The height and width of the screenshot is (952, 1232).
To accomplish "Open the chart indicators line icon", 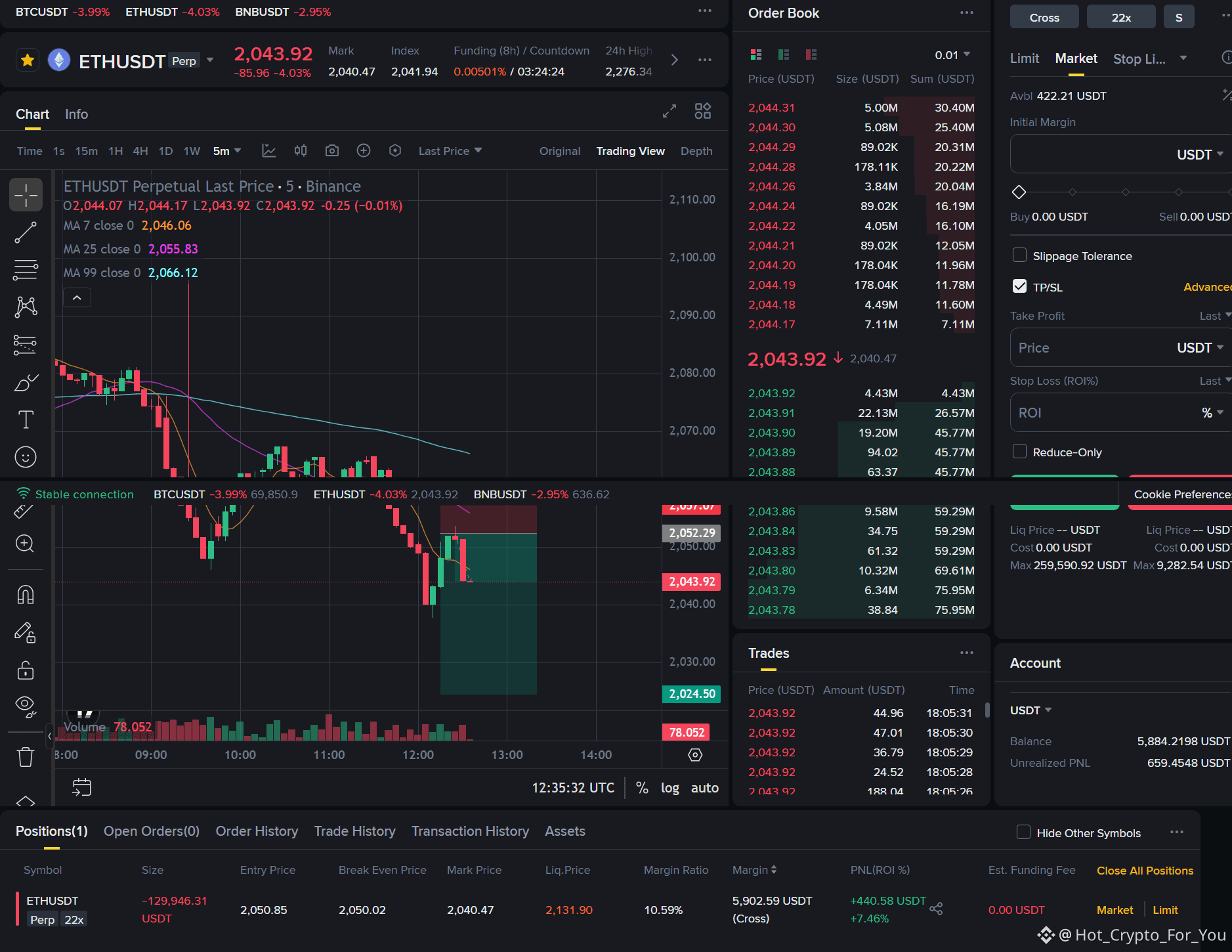I will [x=269, y=151].
